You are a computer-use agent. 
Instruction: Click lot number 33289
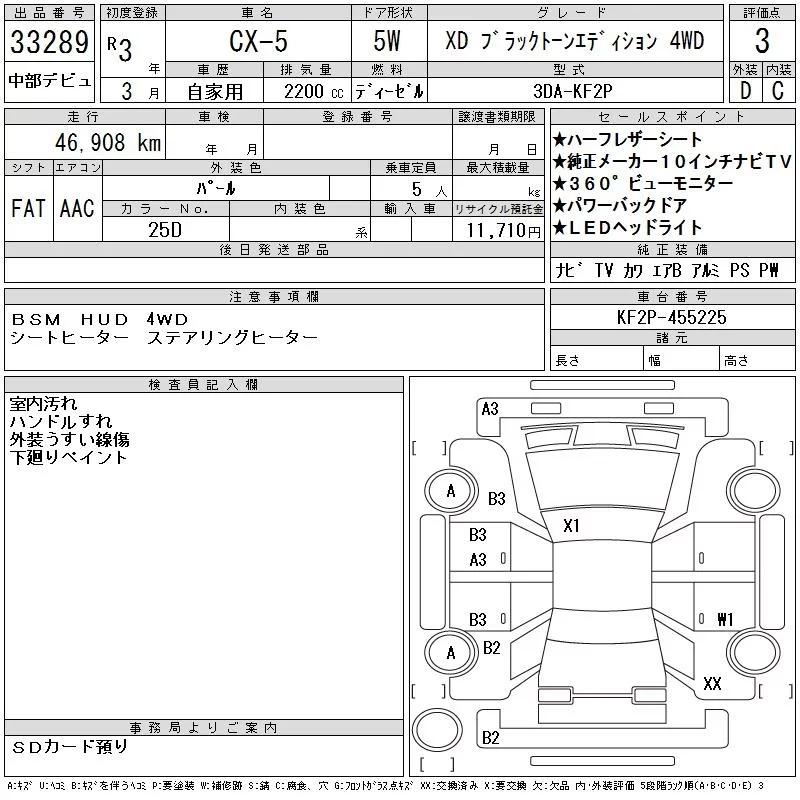(49, 44)
